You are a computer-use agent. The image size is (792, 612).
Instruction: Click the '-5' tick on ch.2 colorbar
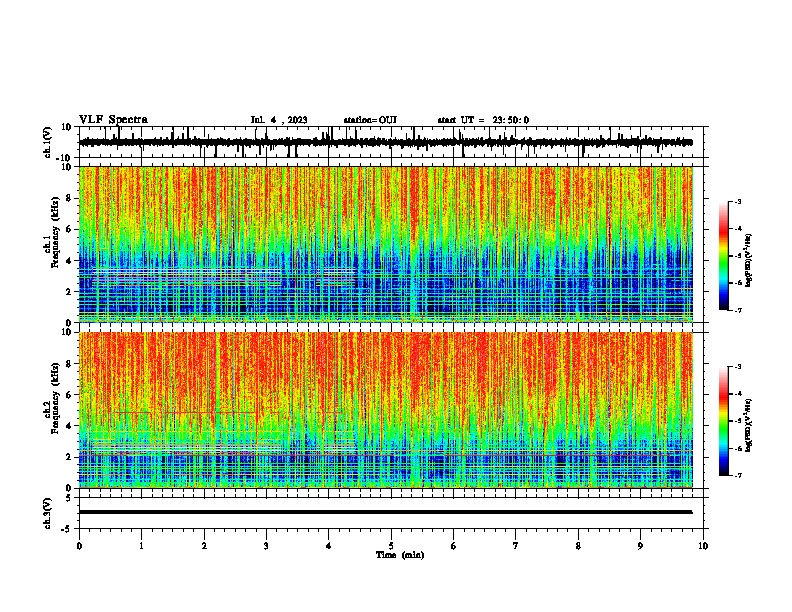tap(738, 421)
